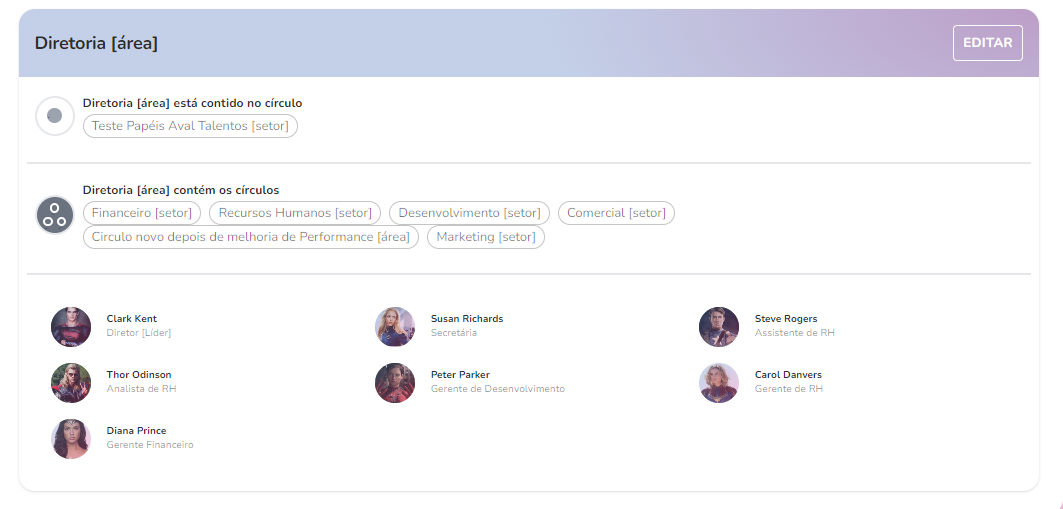Click Clark Kent's avatar
1063x509 pixels.
[x=71, y=327]
